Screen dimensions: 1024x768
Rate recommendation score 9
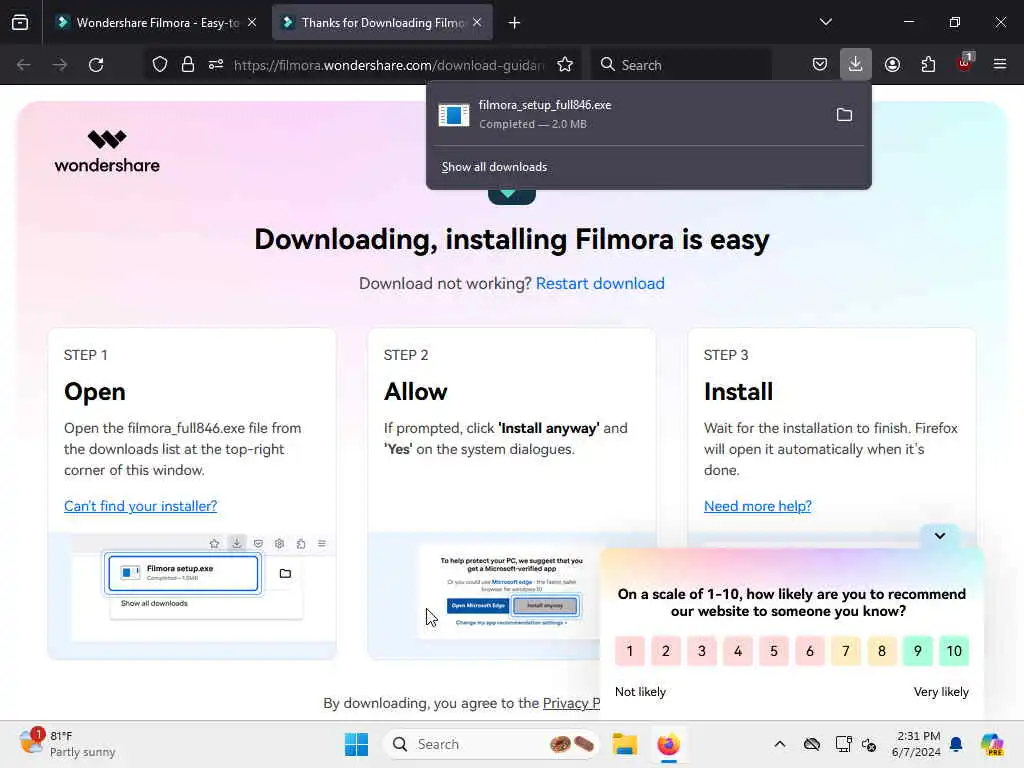(x=918, y=651)
